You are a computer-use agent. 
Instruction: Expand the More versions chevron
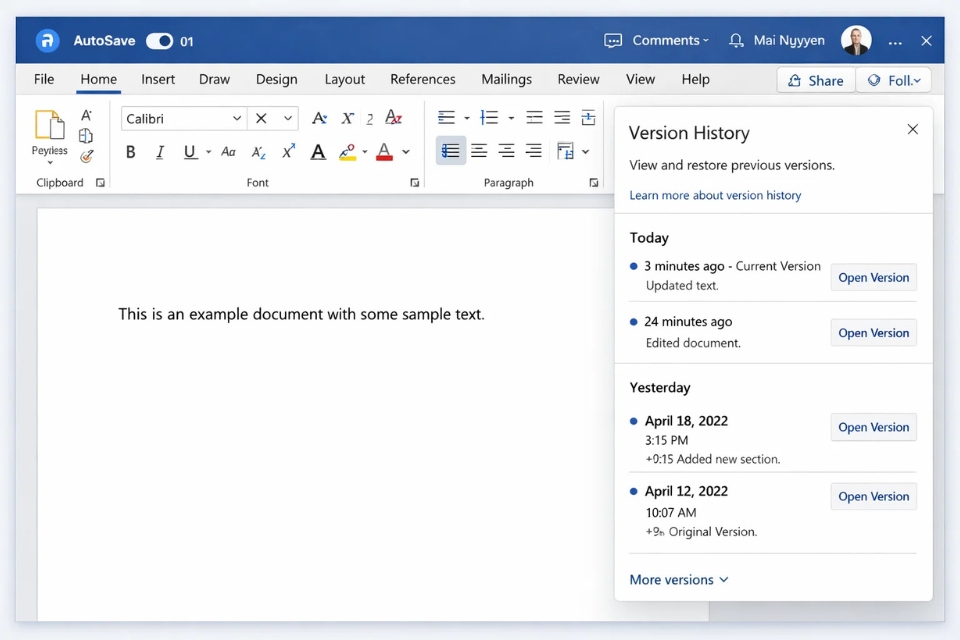(x=724, y=579)
